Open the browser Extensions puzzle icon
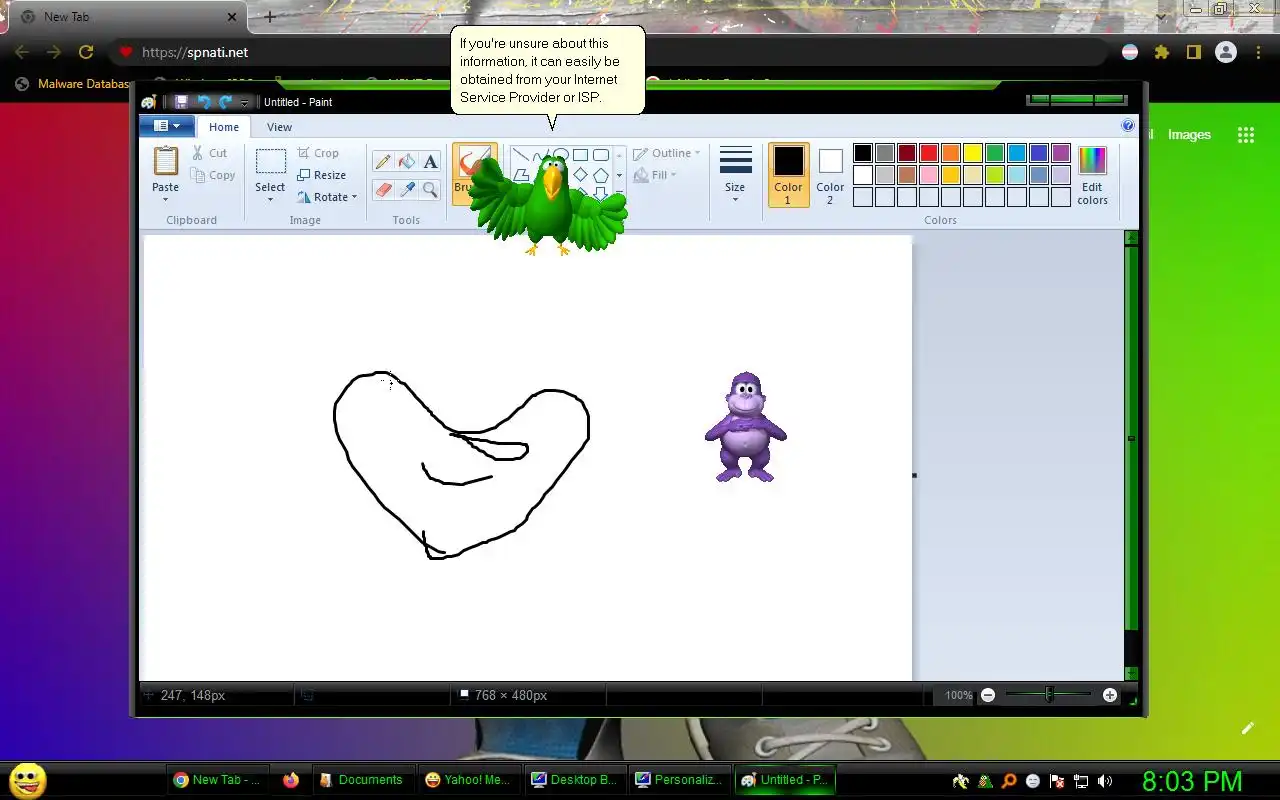Viewport: 1280px width, 800px height. tap(1161, 52)
